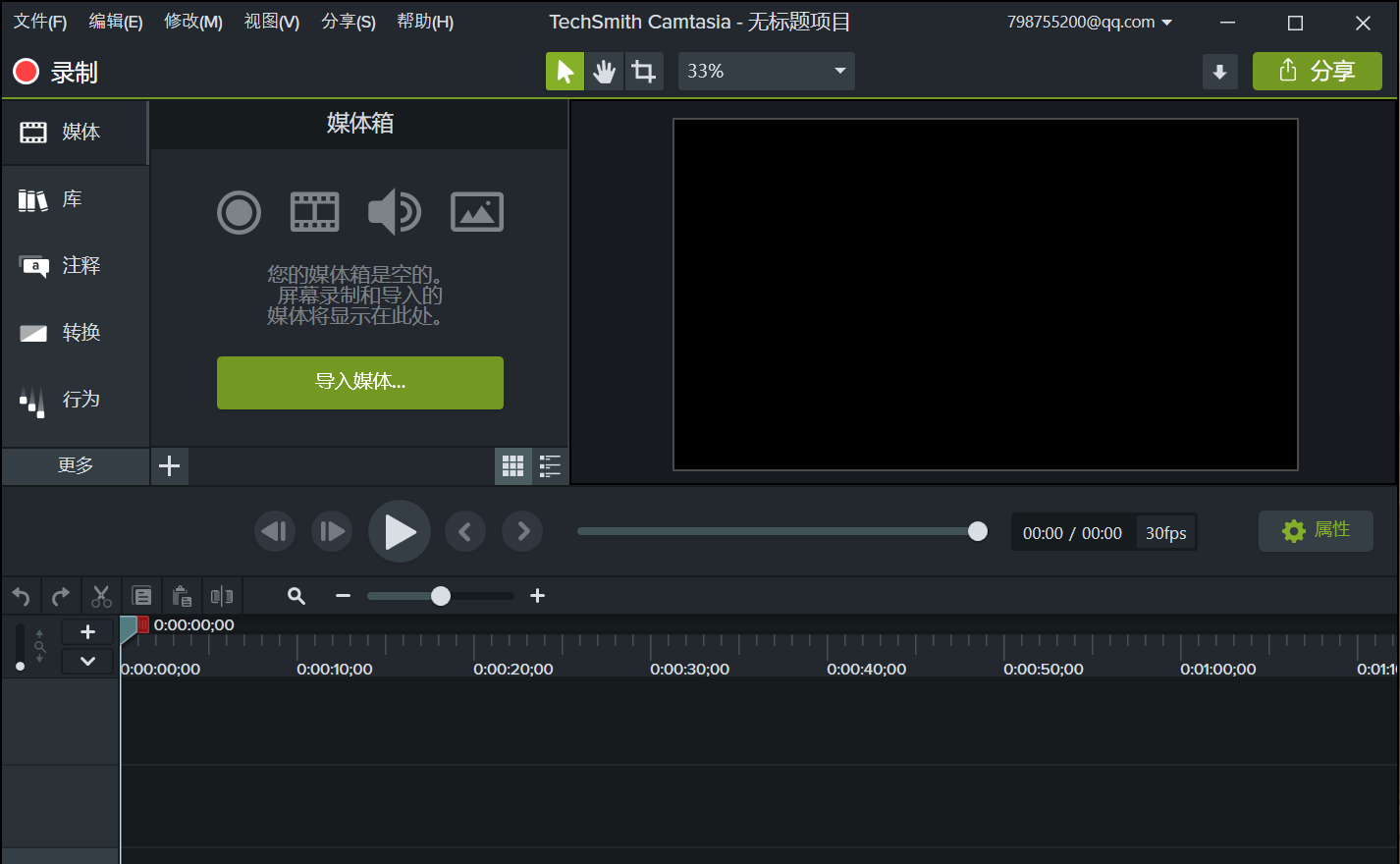The image size is (1400, 864).
Task: Open the 帮助(H) menu
Action: click(x=425, y=22)
